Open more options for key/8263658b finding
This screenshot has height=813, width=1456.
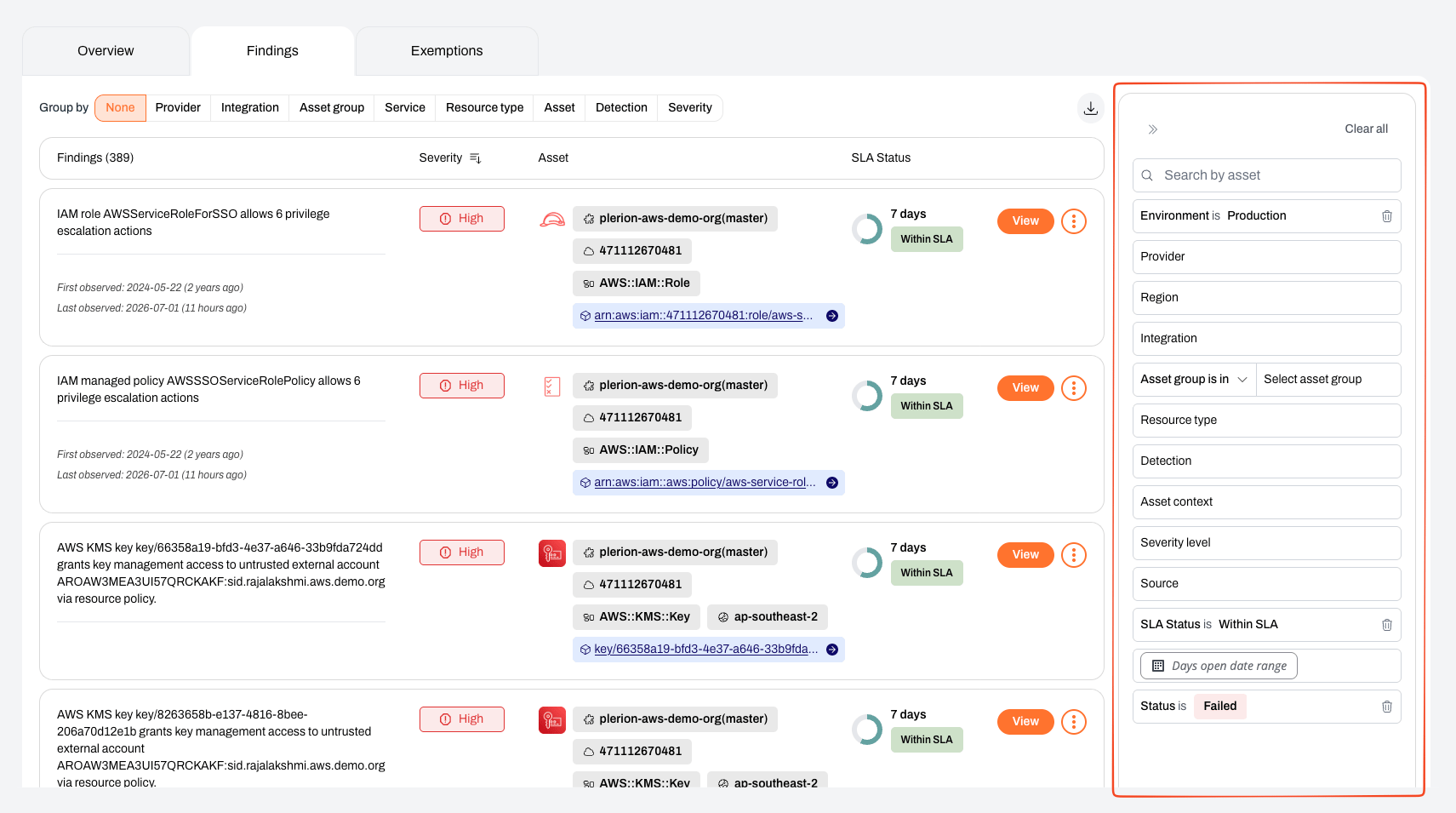pyautogui.click(x=1074, y=722)
